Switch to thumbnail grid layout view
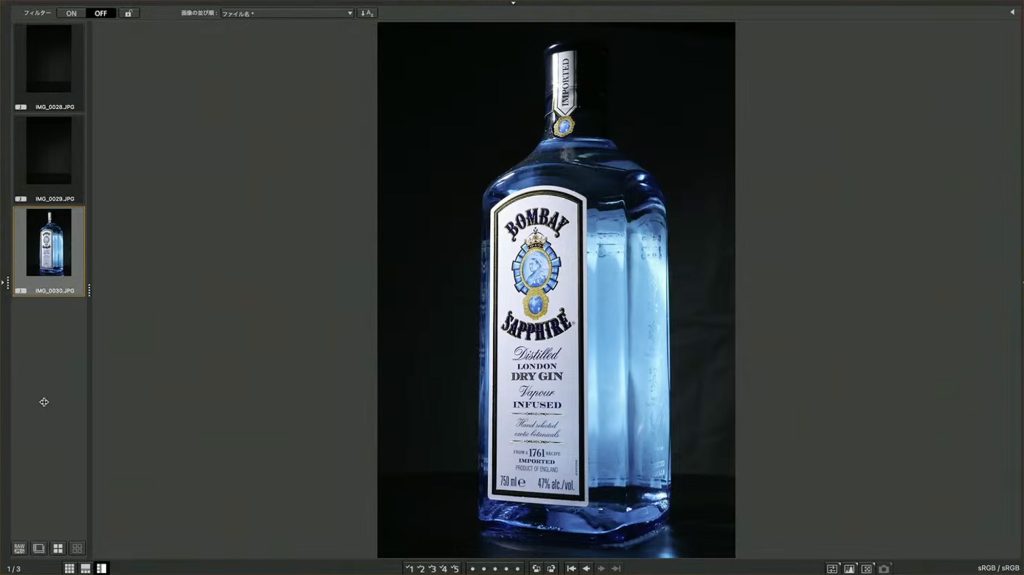The width and height of the screenshot is (1024, 575). coord(70,568)
